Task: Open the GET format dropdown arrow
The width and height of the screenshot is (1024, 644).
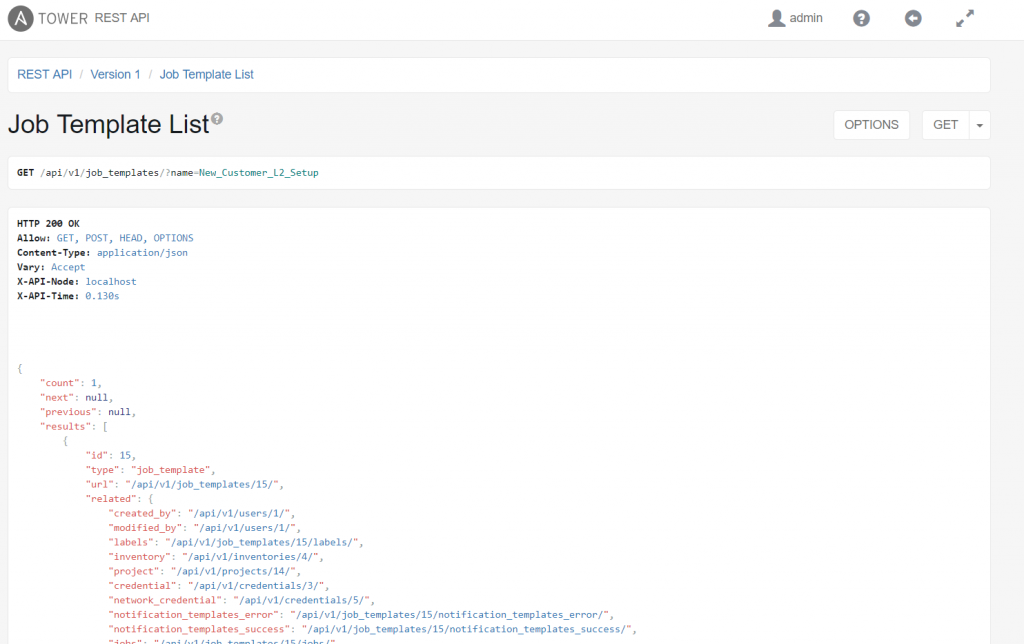Action: click(981, 124)
